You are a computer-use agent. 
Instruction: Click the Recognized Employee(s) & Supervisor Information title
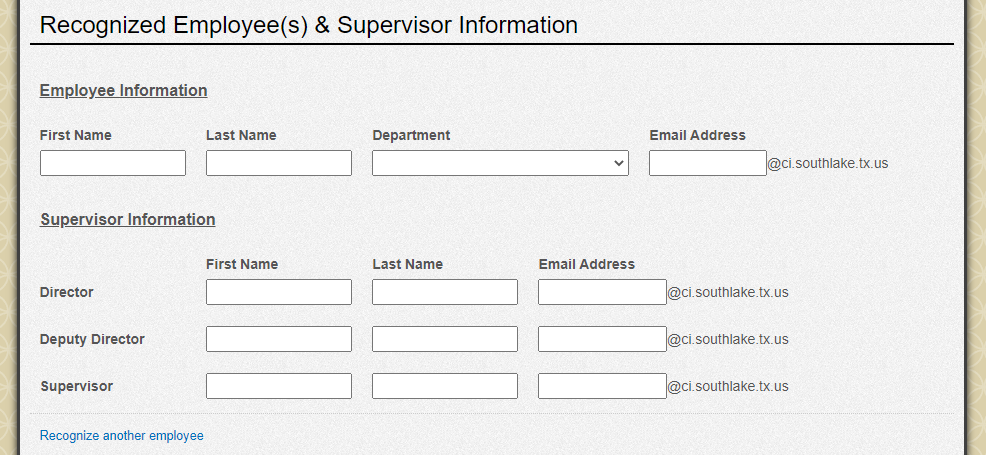tap(309, 25)
